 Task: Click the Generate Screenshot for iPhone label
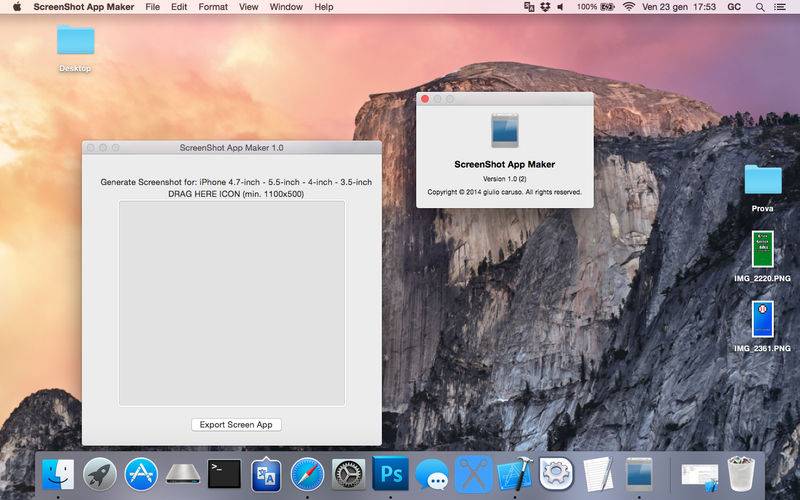pos(236,182)
